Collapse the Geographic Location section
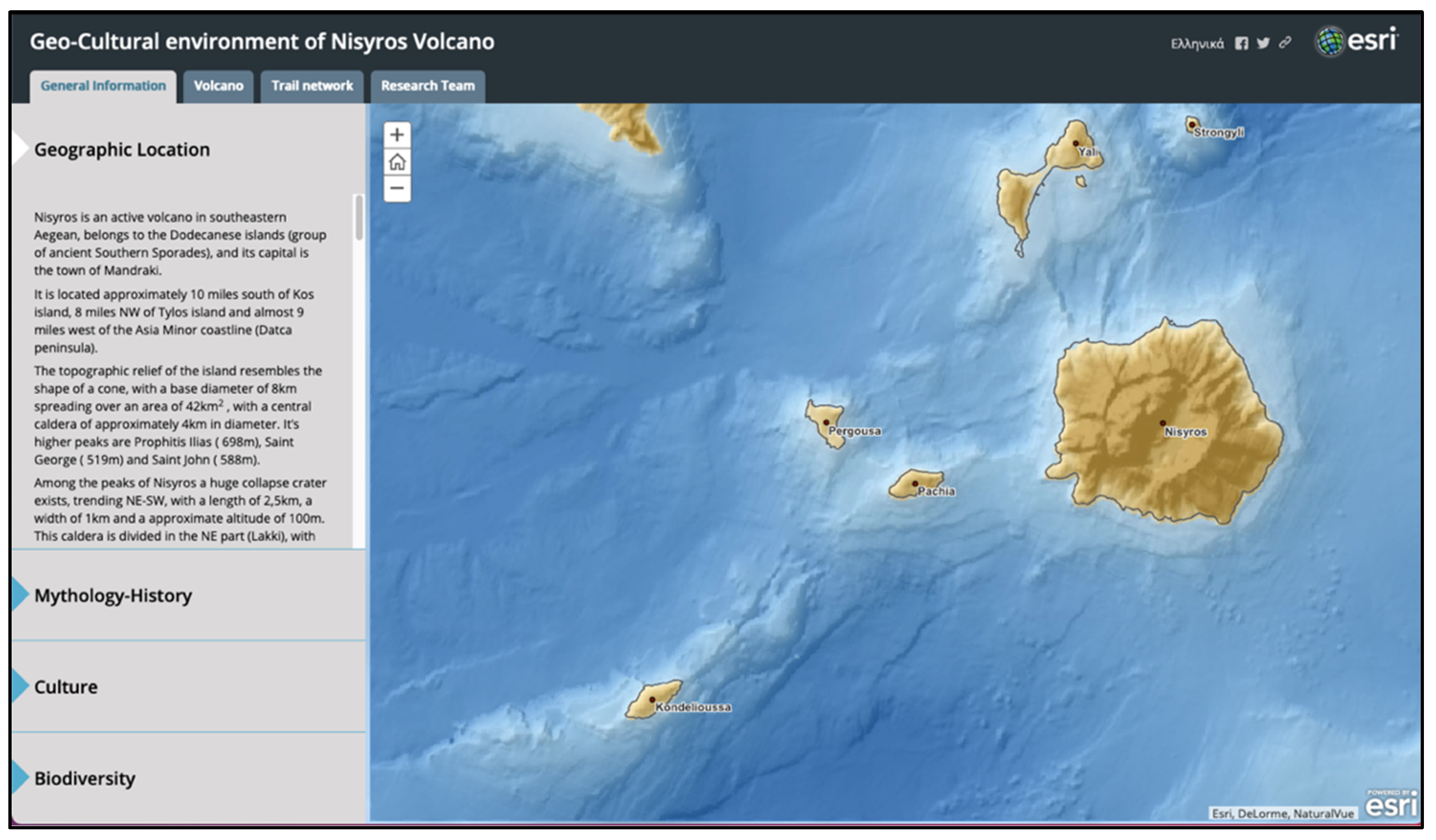This screenshot has height=840, width=1436. [x=121, y=150]
